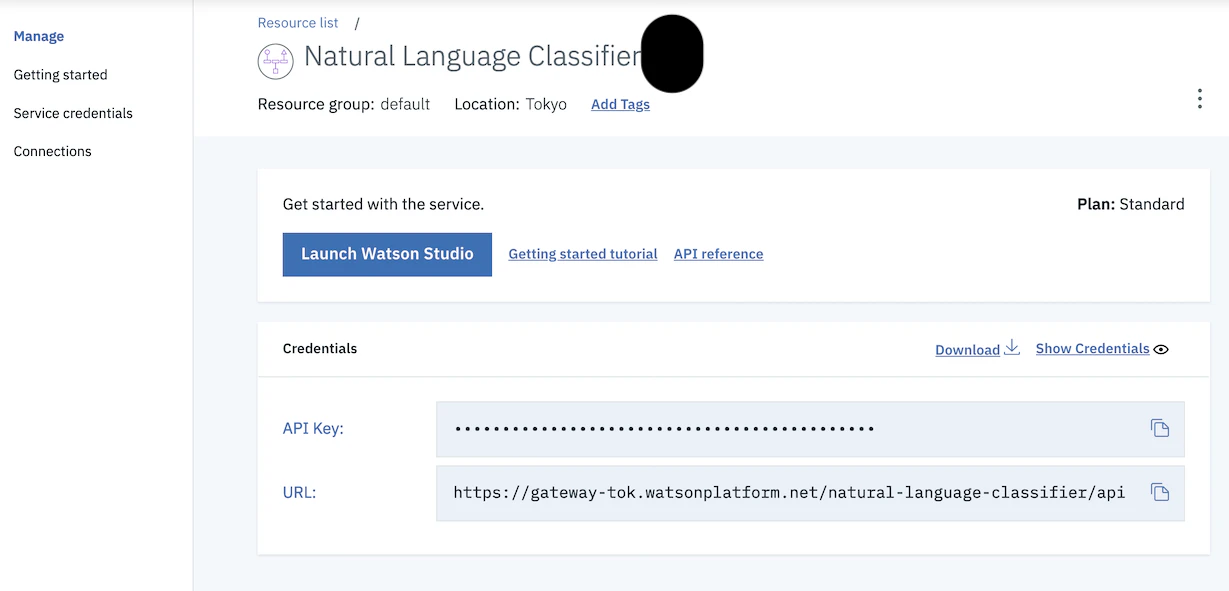
Task: Click the Natural Language Classifier title
Action: [x=472, y=56]
